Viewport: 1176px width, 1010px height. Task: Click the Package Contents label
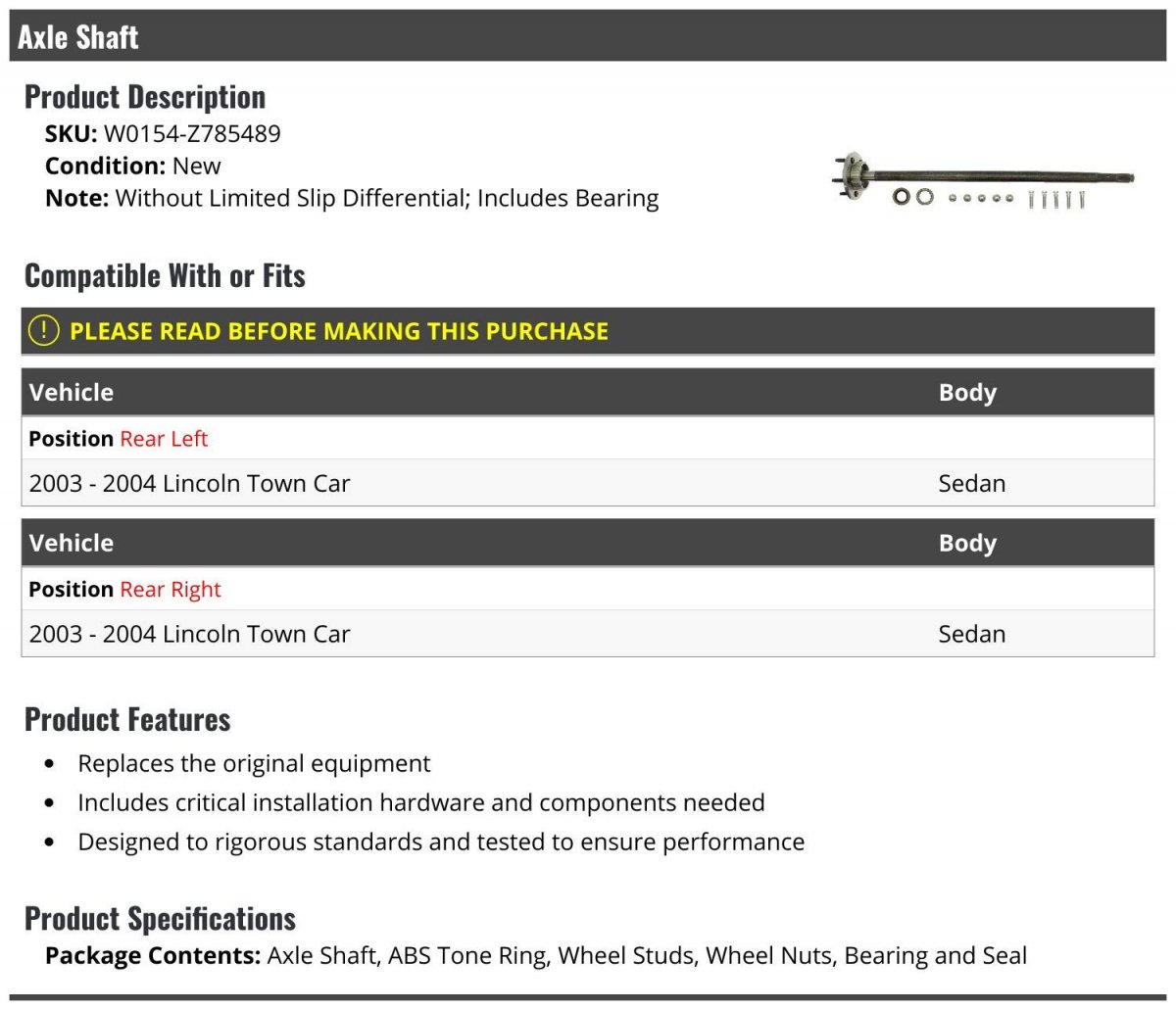[x=153, y=955]
